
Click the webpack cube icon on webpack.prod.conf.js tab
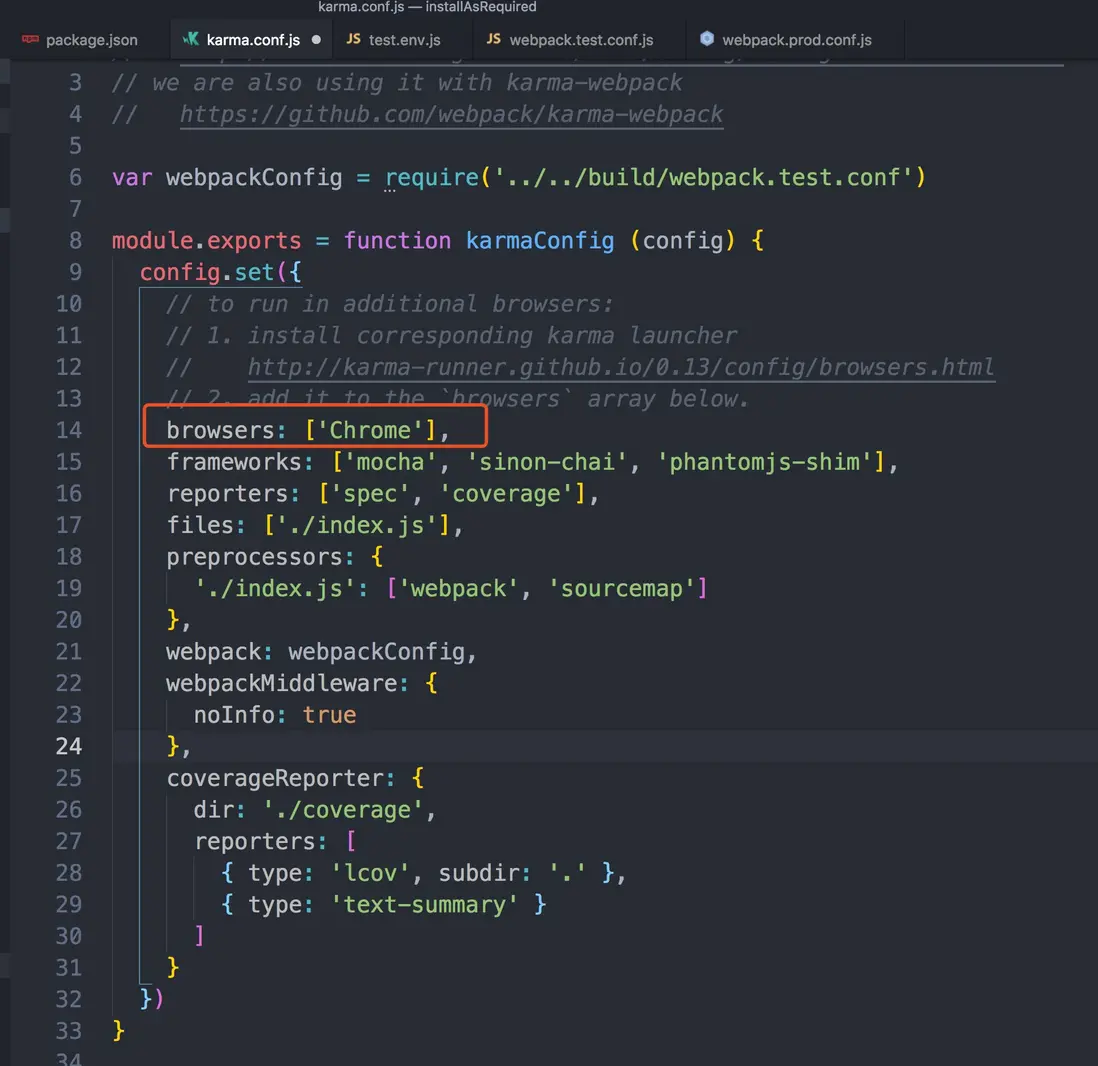click(708, 40)
